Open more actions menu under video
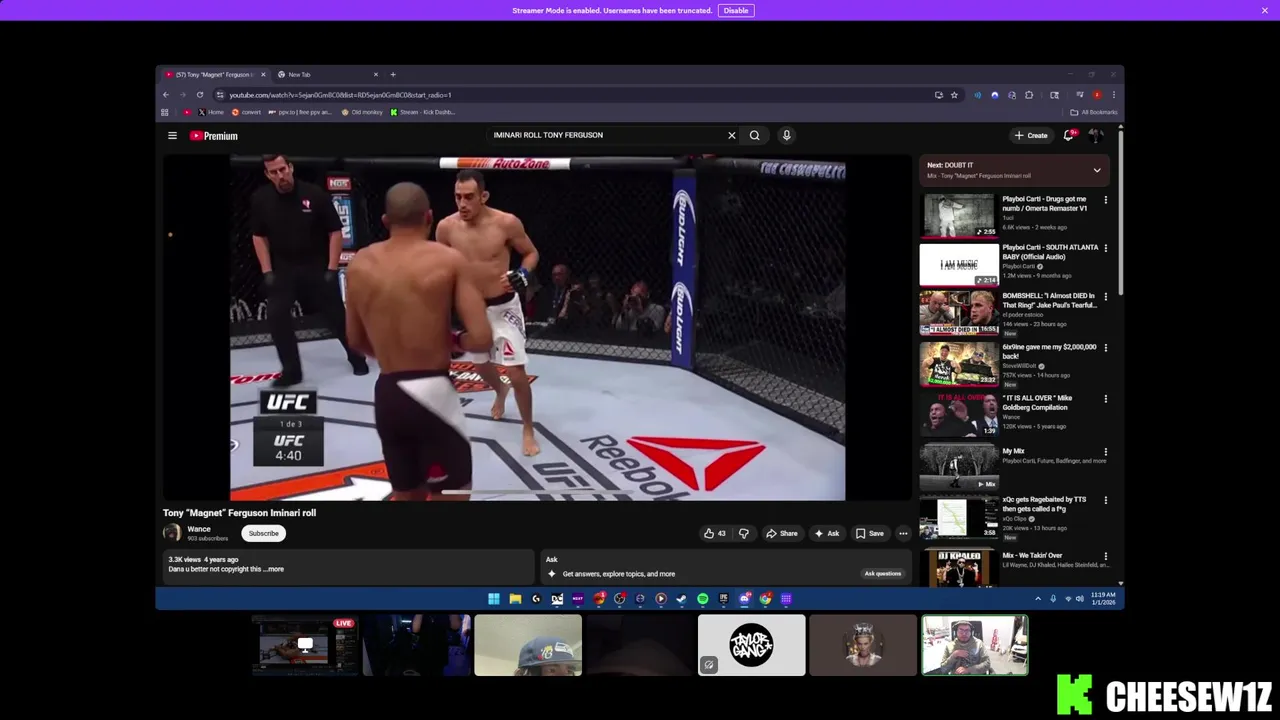This screenshot has width=1280, height=720. tap(903, 533)
